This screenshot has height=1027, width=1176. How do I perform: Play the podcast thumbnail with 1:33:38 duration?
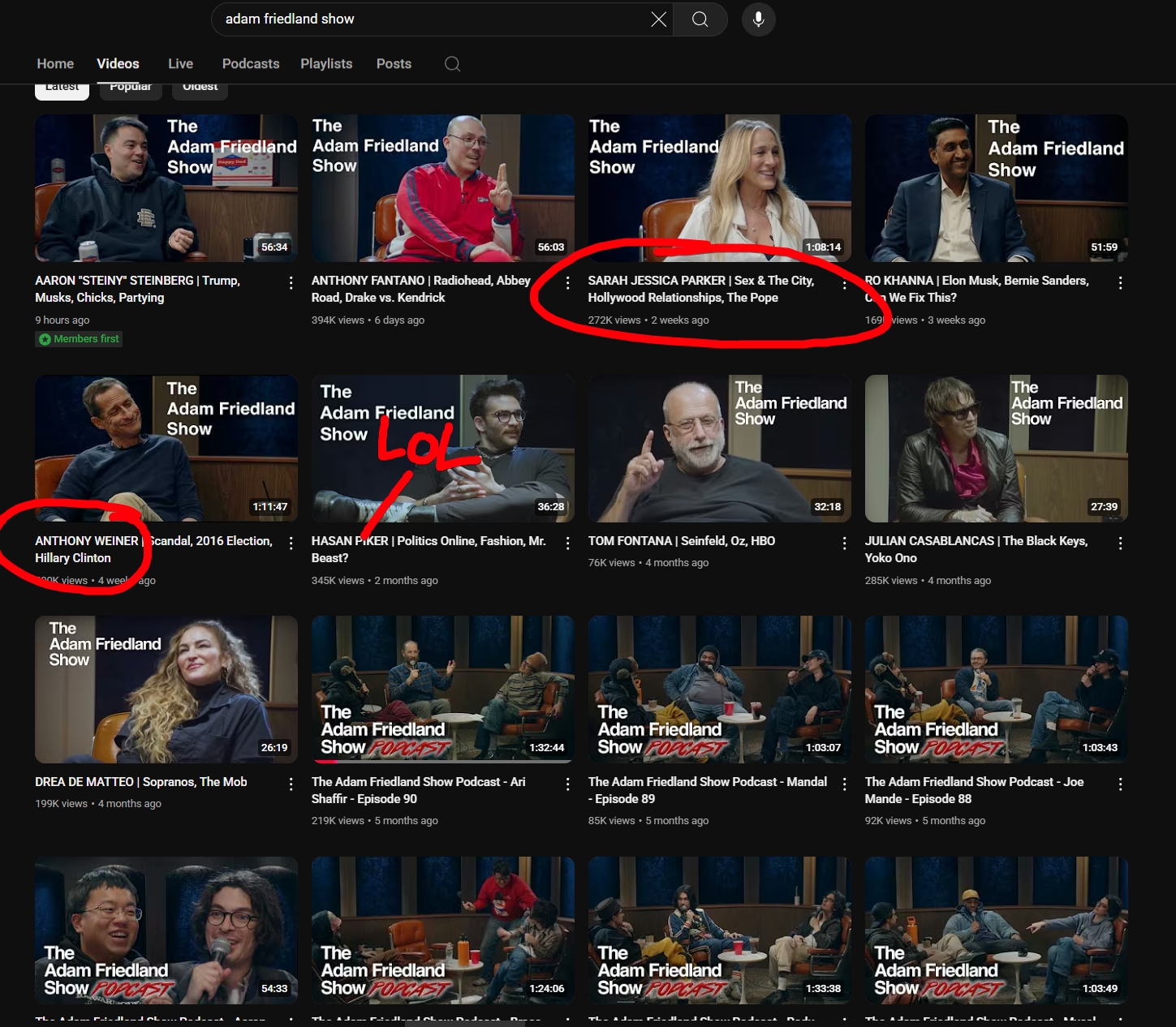tap(720, 930)
